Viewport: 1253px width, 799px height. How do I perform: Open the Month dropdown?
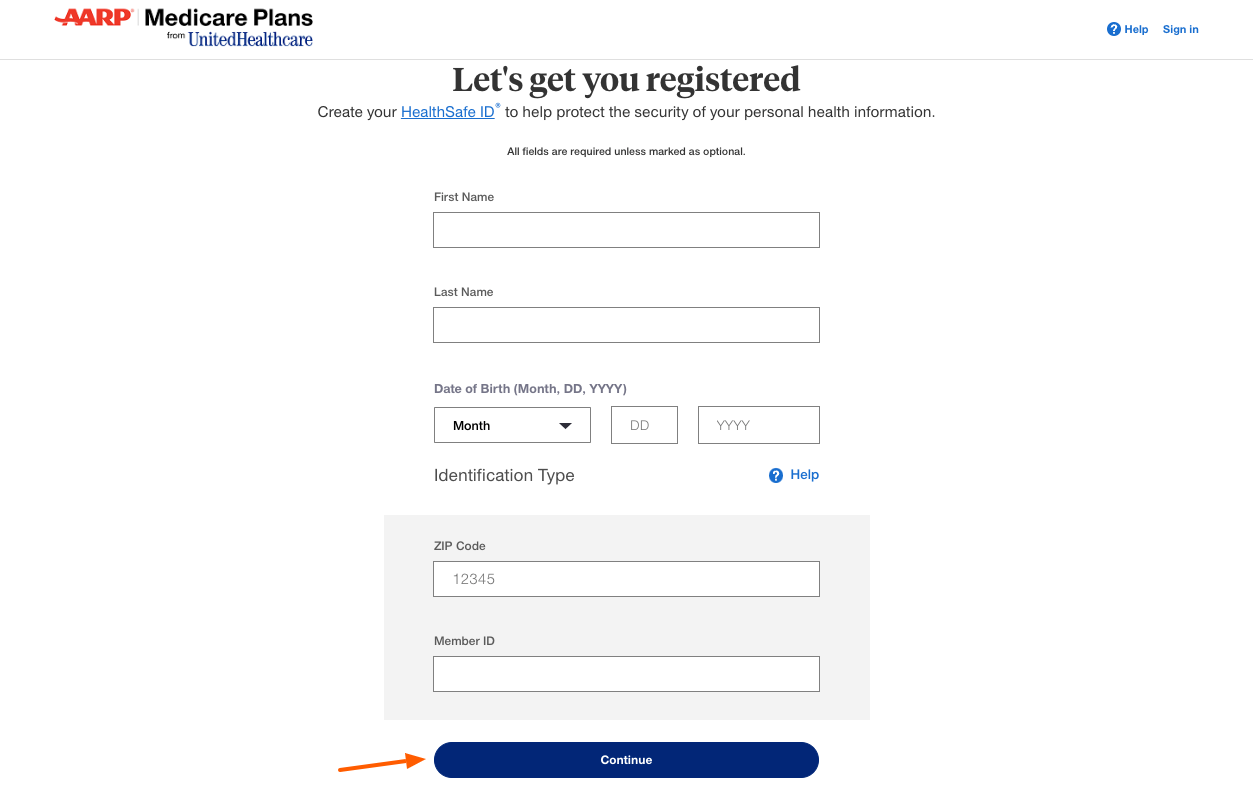(512, 425)
